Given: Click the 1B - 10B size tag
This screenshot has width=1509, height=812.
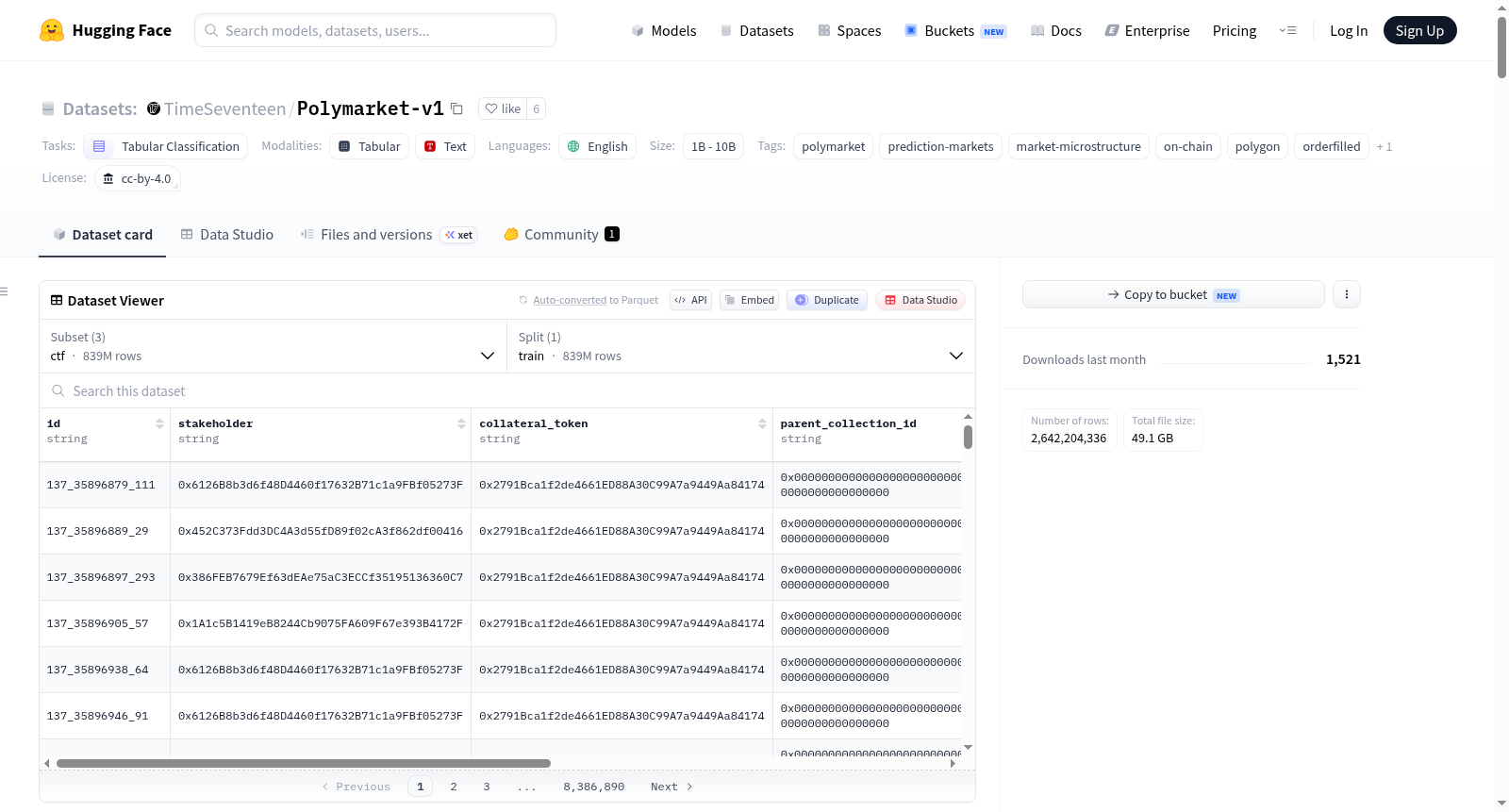Looking at the screenshot, I should [x=713, y=146].
